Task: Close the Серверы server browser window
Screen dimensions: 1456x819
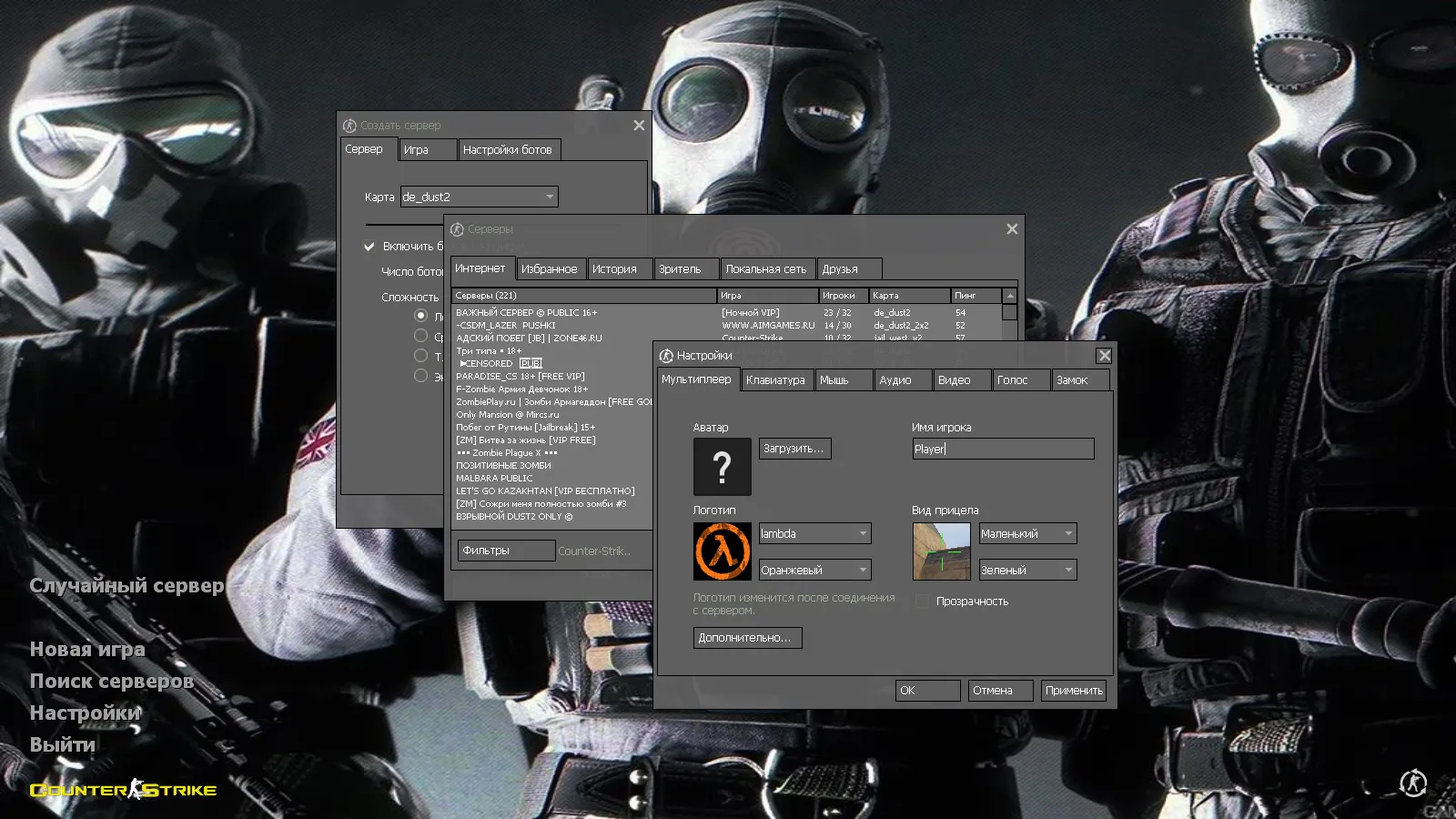Action: (x=1012, y=229)
